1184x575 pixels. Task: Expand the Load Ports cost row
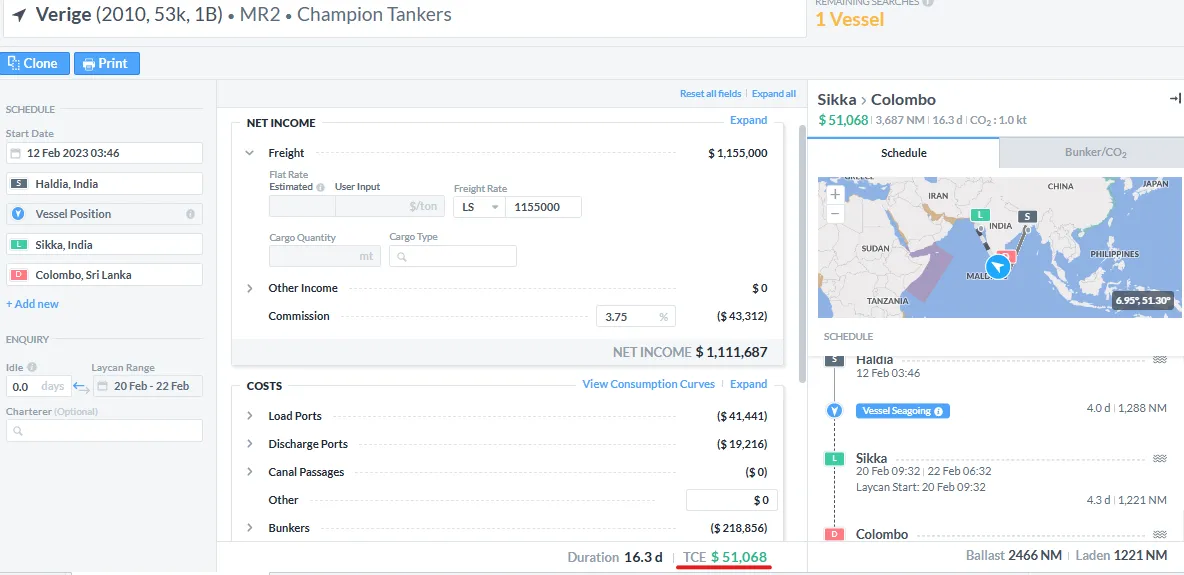pyautogui.click(x=249, y=416)
